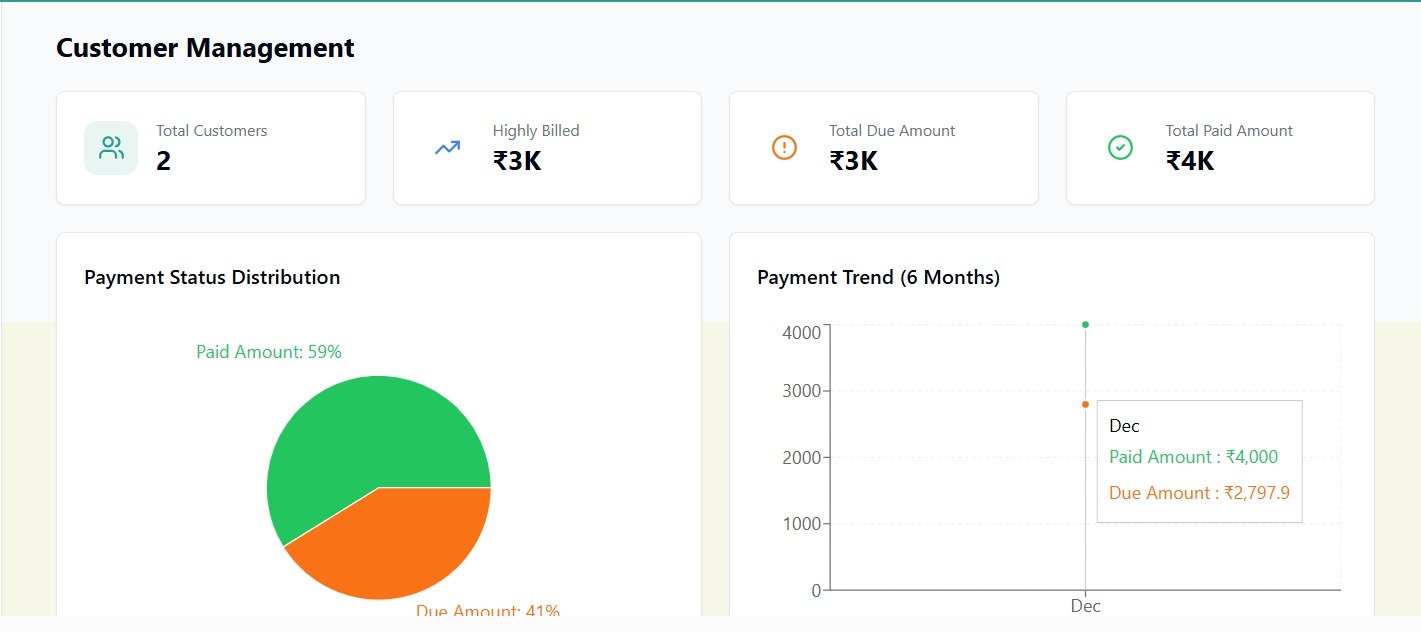Click the Total Customers people icon
This screenshot has width=1421, height=632.
[x=111, y=148]
